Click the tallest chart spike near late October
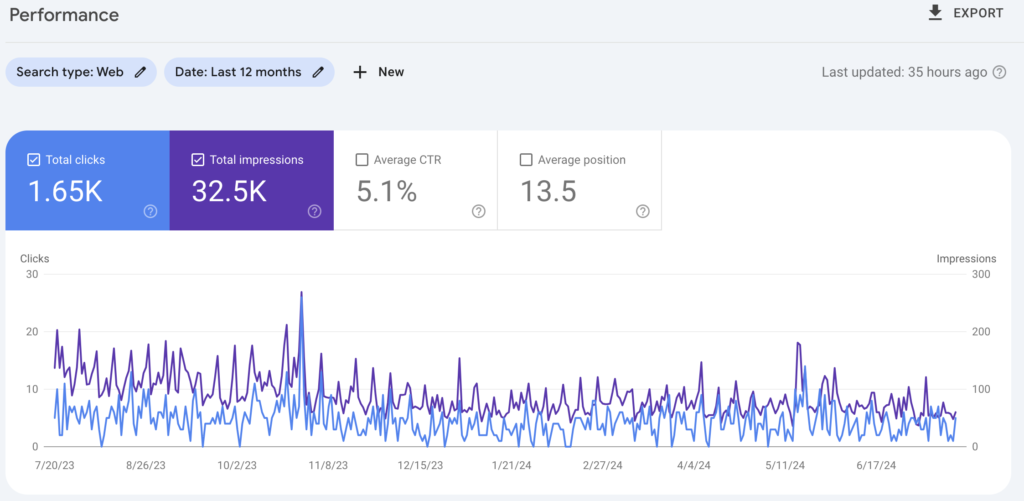 tap(301, 293)
